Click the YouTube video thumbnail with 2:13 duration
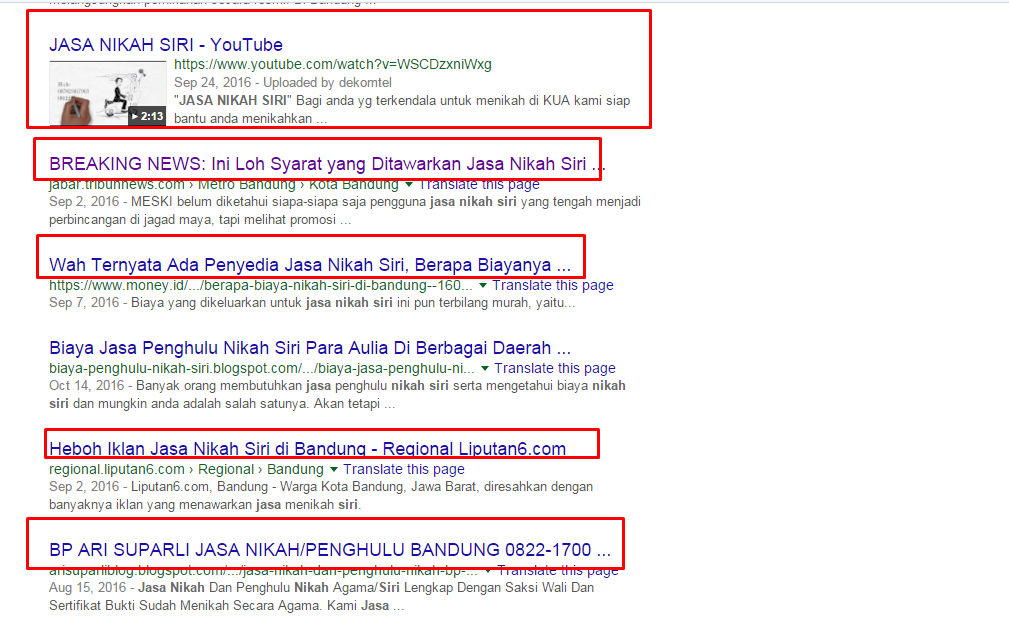Viewport: 1009px width, 632px height. click(x=107, y=93)
